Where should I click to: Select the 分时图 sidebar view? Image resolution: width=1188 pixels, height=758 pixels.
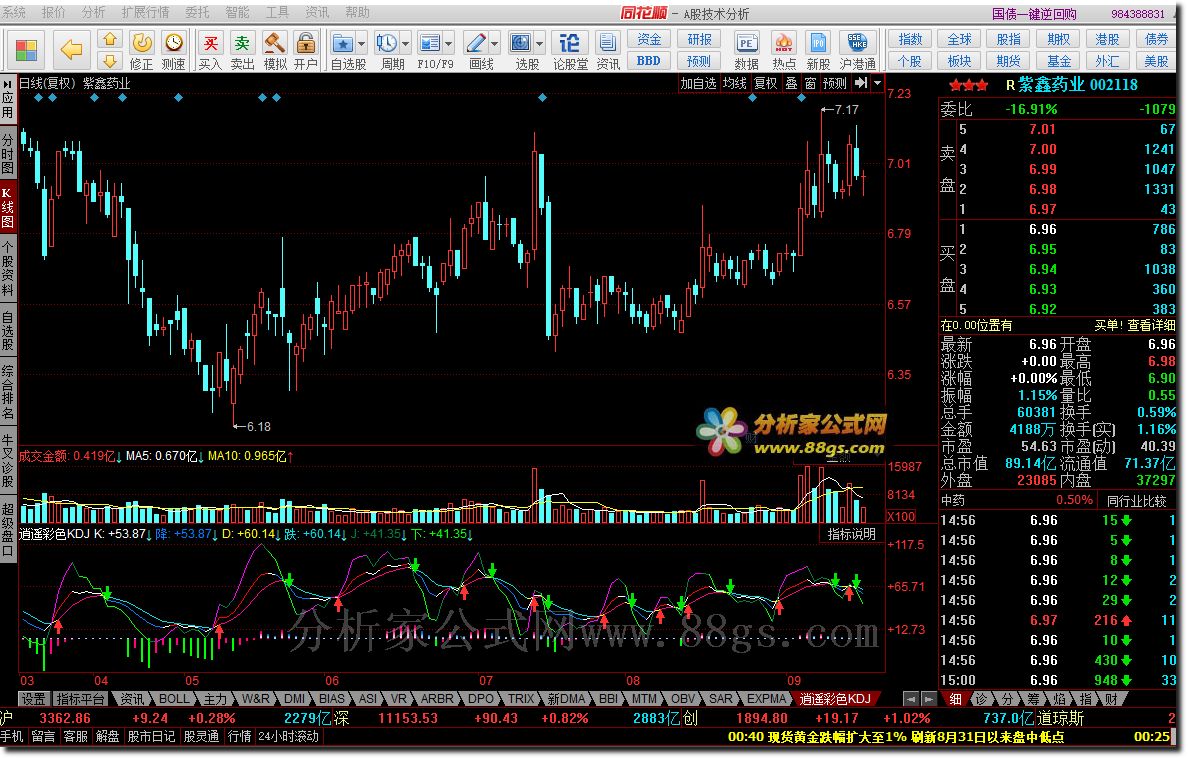8,153
